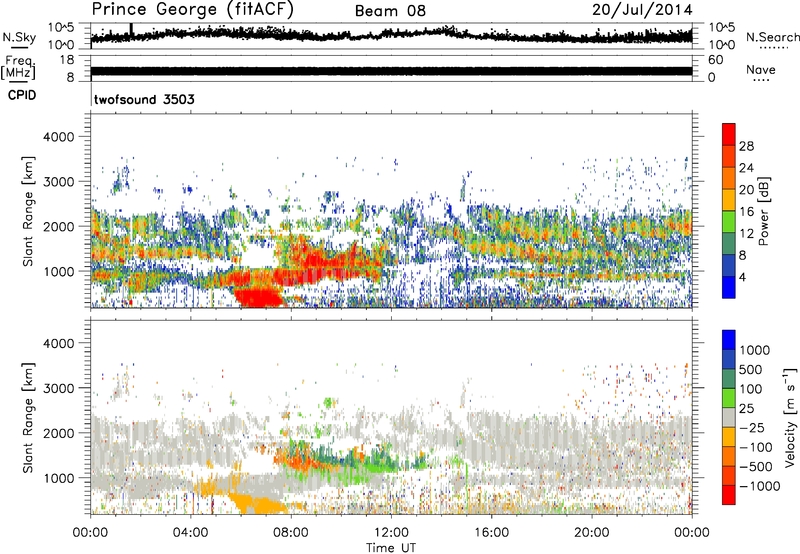
Task: Pick the gray segment of velocity colorbar
Action: 729,418
